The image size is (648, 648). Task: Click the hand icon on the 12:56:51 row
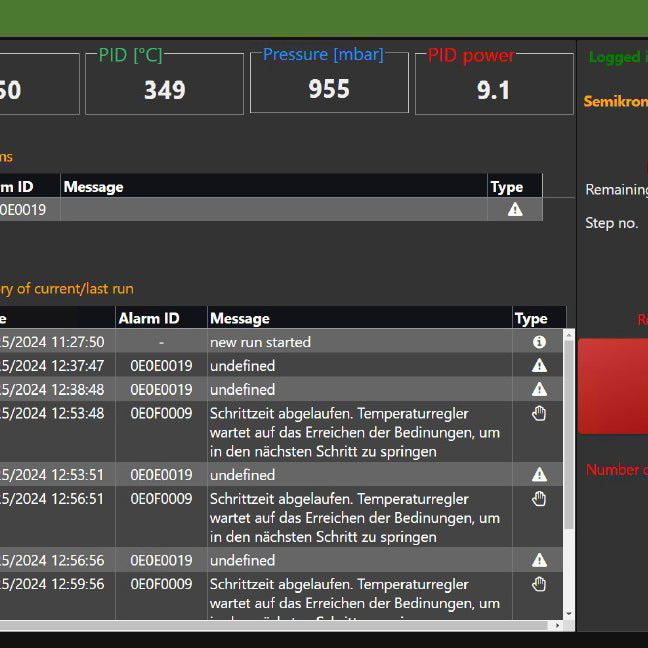539,499
